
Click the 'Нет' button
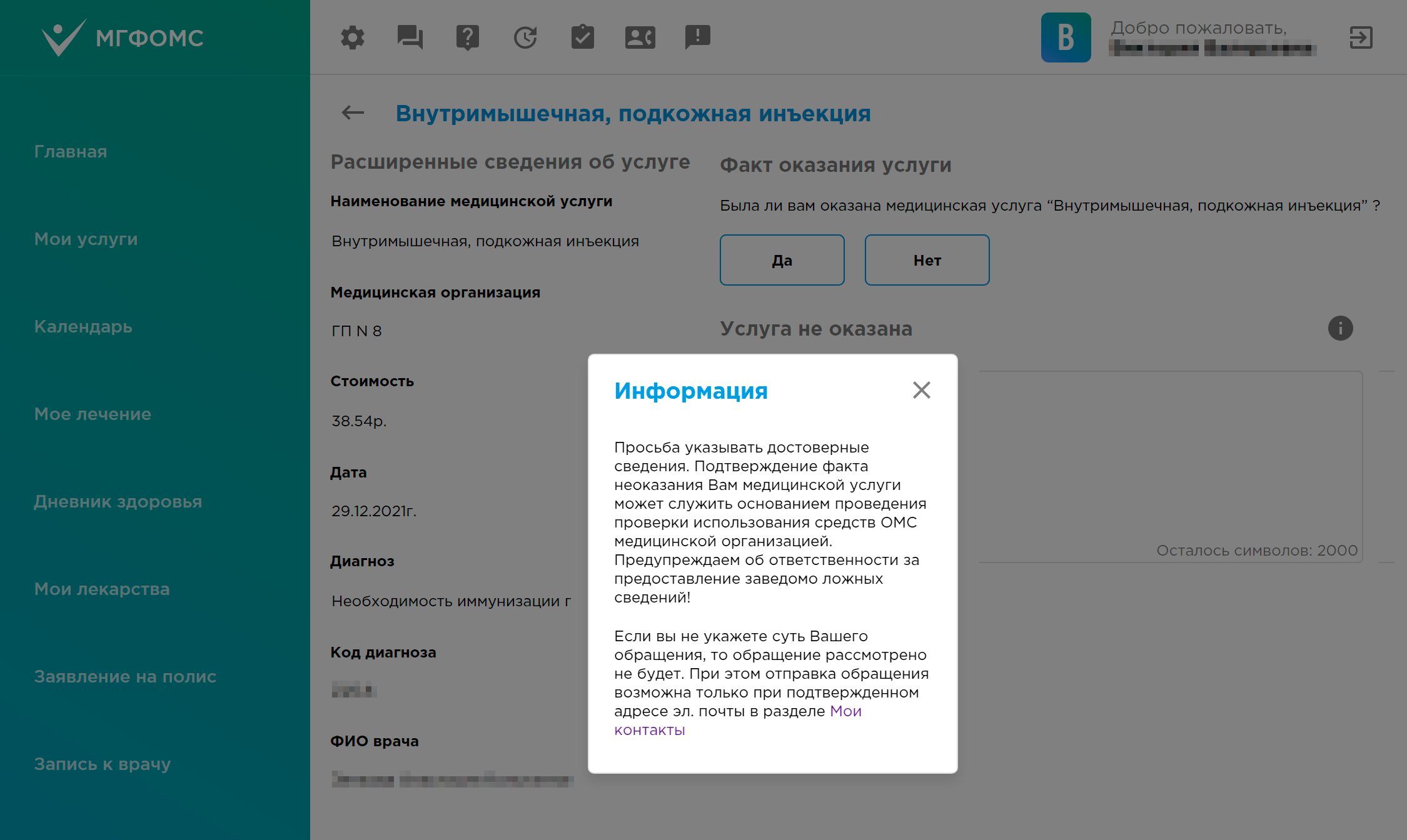click(927, 260)
